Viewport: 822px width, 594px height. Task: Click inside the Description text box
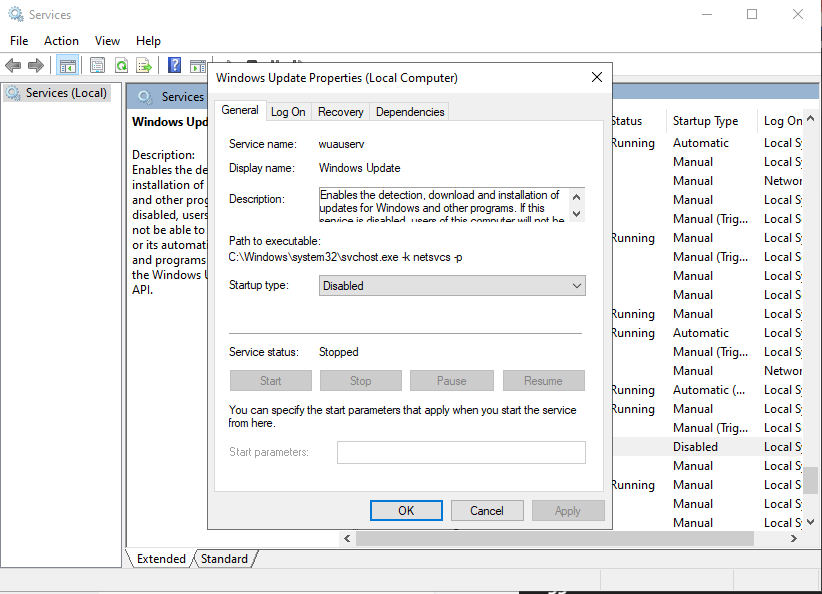coord(444,205)
